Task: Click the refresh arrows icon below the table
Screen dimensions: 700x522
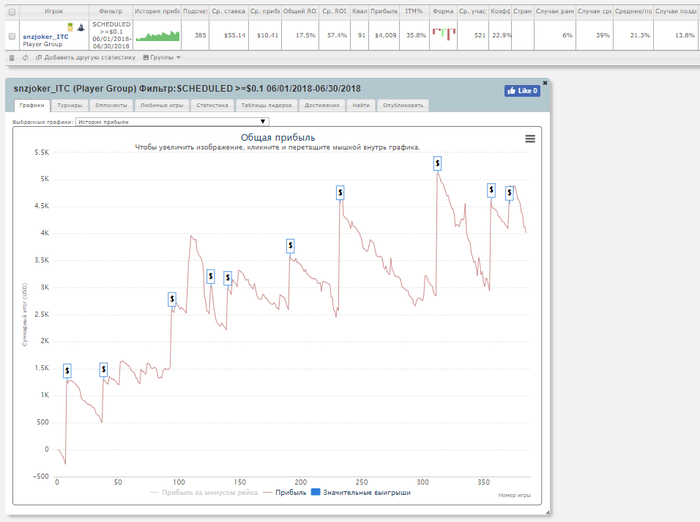Action: tap(25, 58)
